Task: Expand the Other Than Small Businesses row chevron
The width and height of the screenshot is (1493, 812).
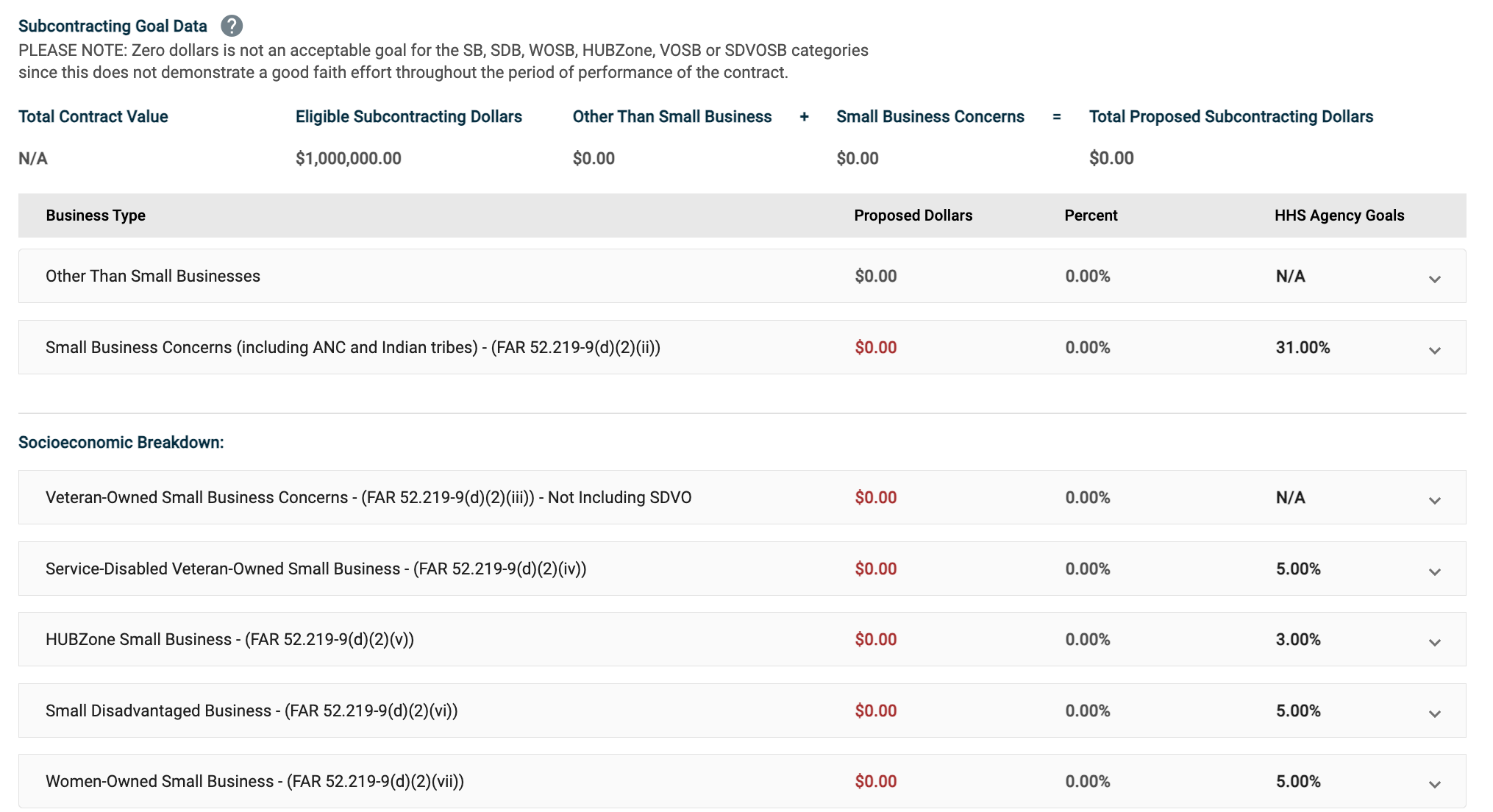Action: (1434, 279)
